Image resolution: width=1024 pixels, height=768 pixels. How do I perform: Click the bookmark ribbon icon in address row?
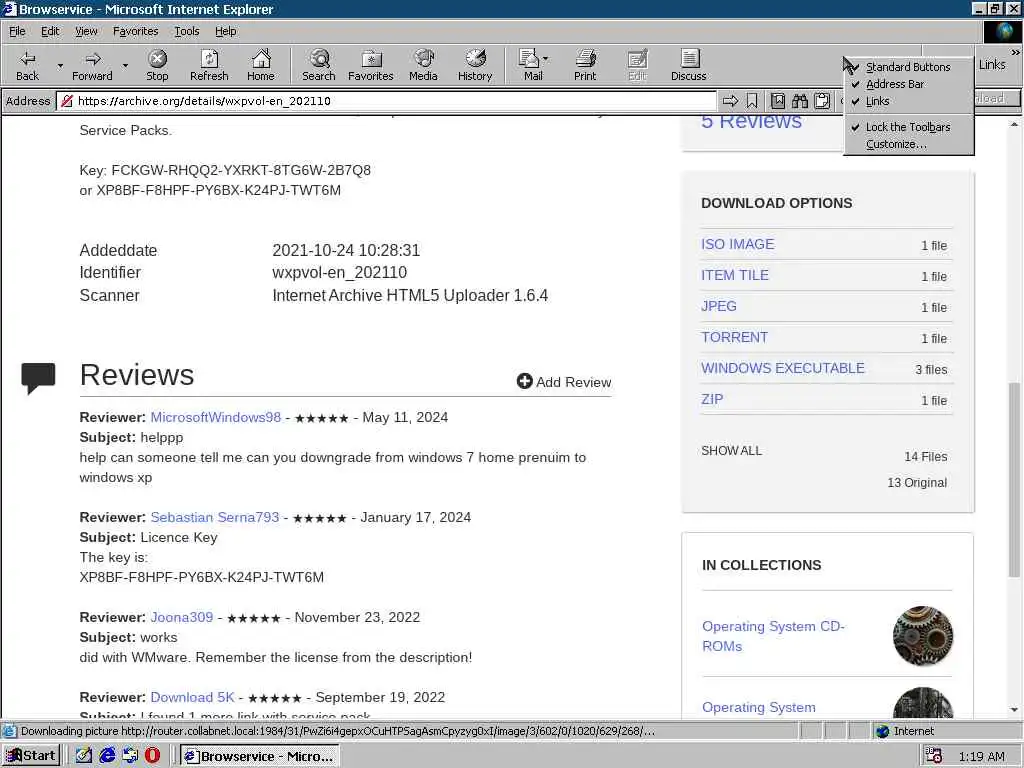(x=752, y=101)
